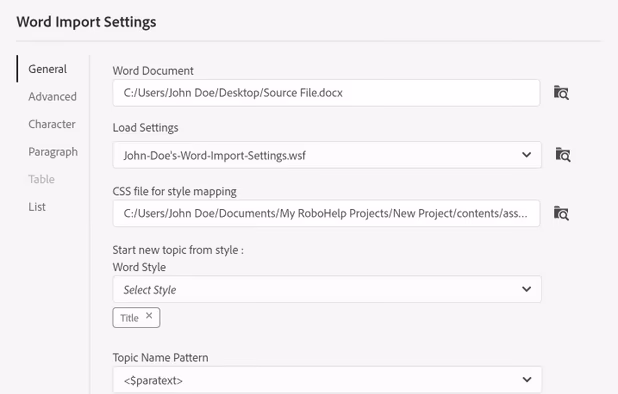The image size is (618, 394).
Task: Click the CSS file for style mapping label
Action: point(175,191)
